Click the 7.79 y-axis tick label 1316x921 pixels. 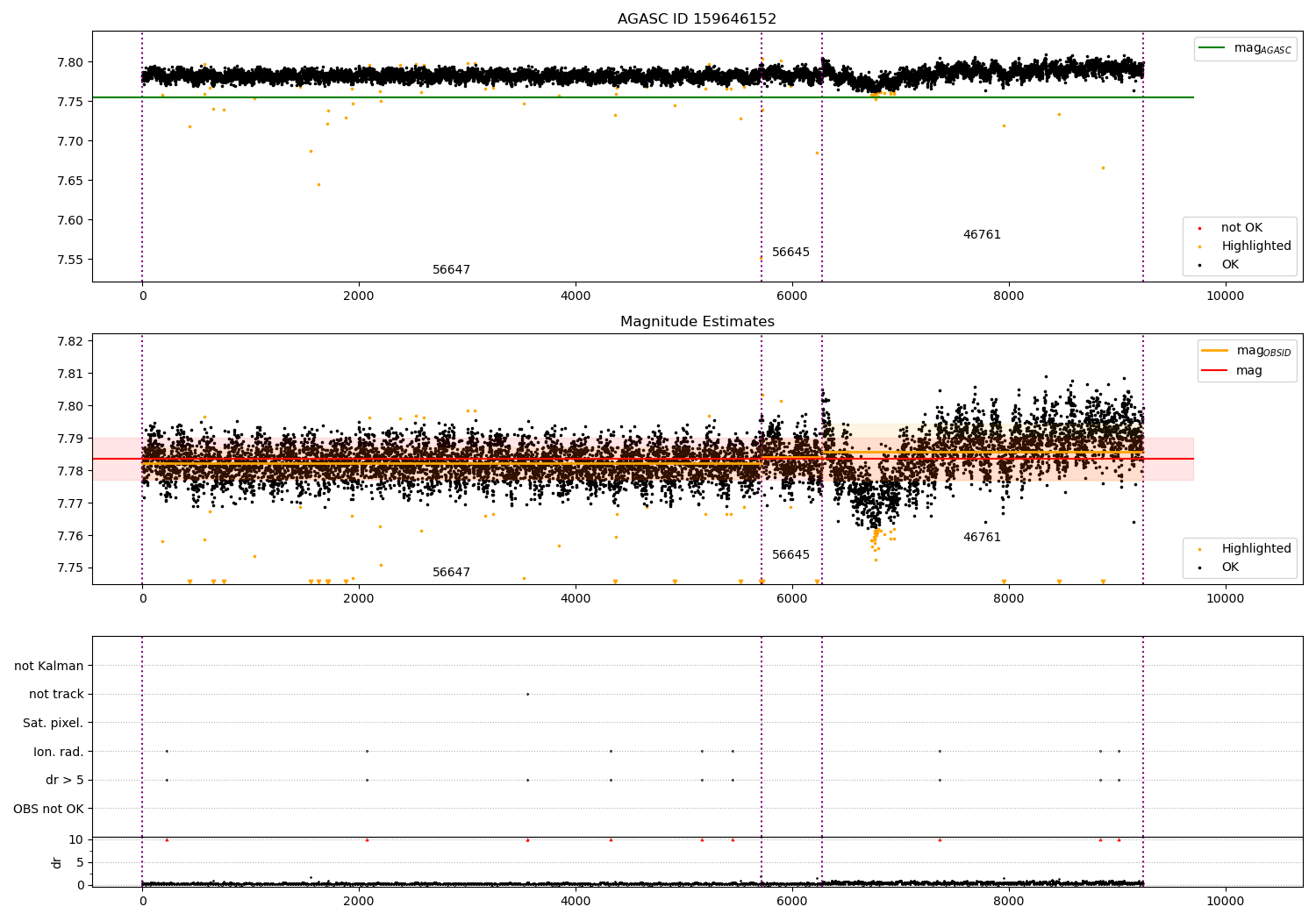tap(70, 439)
